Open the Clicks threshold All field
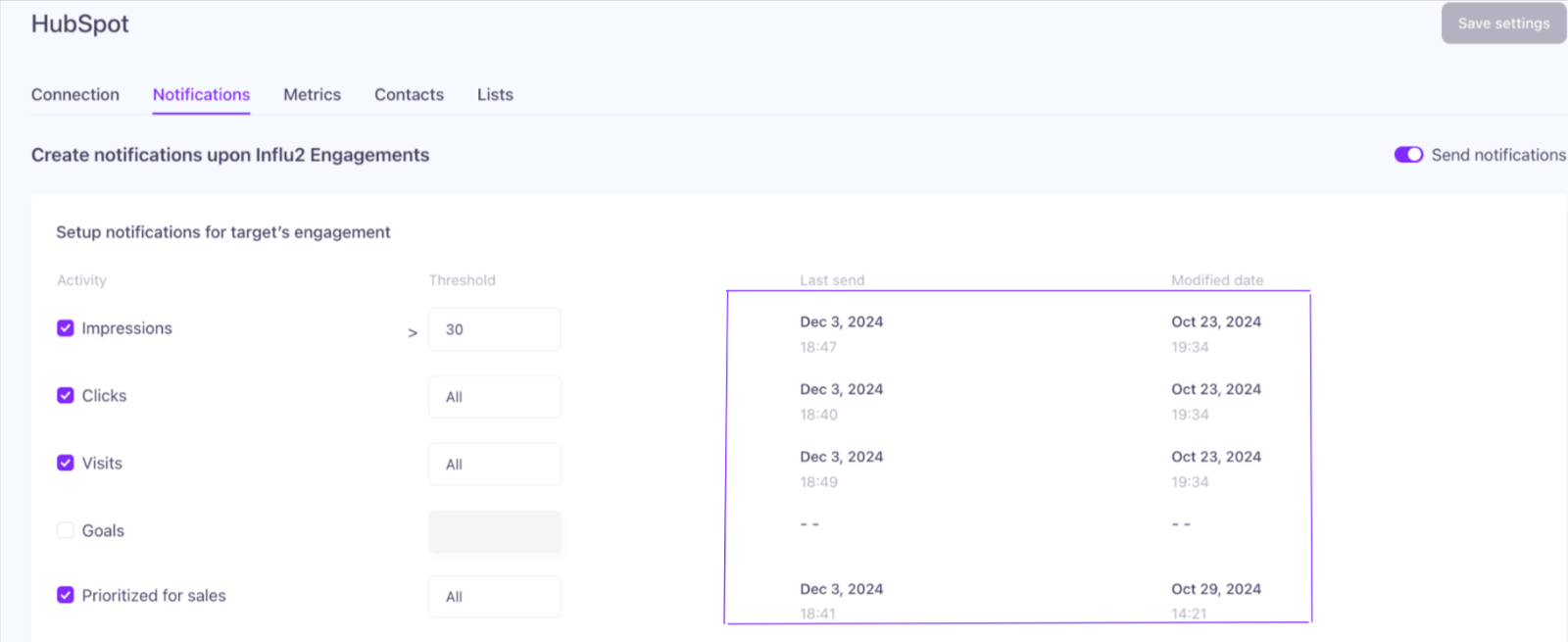Image resolution: width=1568 pixels, height=642 pixels. (495, 397)
